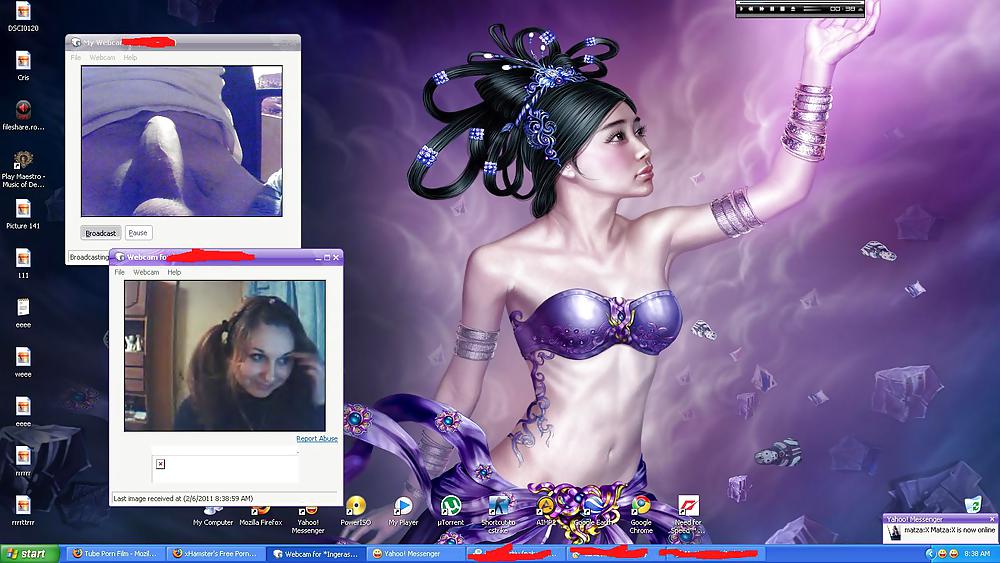Open My Computer desktop icon
Screen dimensions: 1000x563
[213, 516]
